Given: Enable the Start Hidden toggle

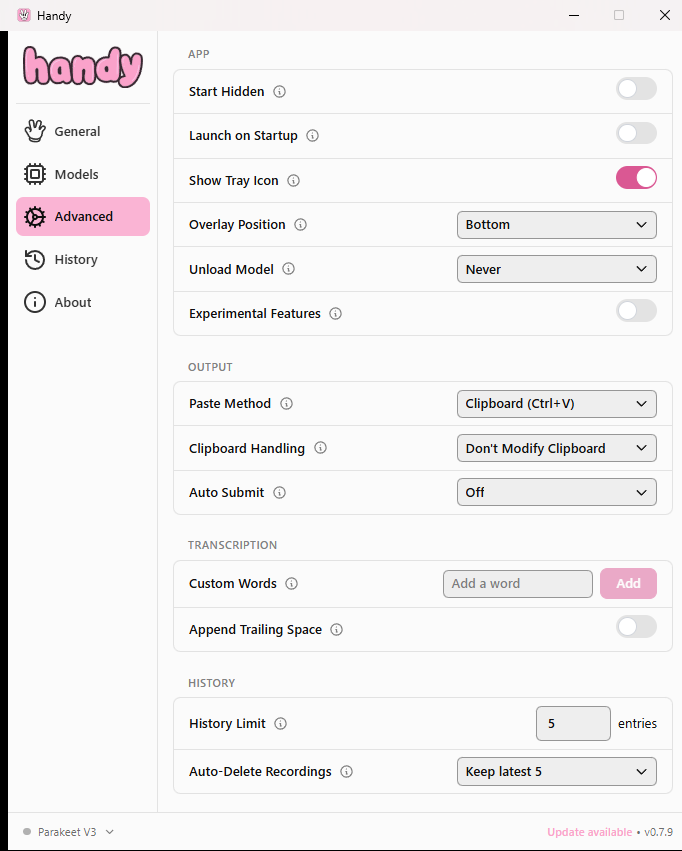Looking at the screenshot, I should (x=636, y=89).
